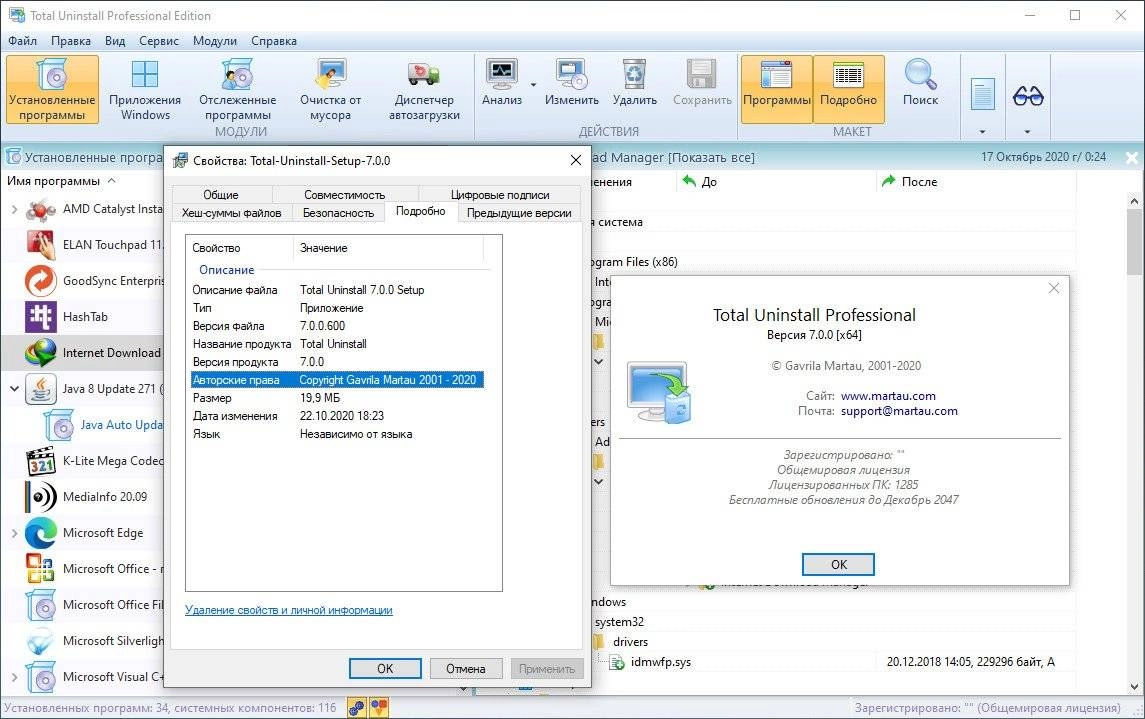Open the Autorun Manager module
Screen dimensions: 1145x719
[x=424, y=90]
